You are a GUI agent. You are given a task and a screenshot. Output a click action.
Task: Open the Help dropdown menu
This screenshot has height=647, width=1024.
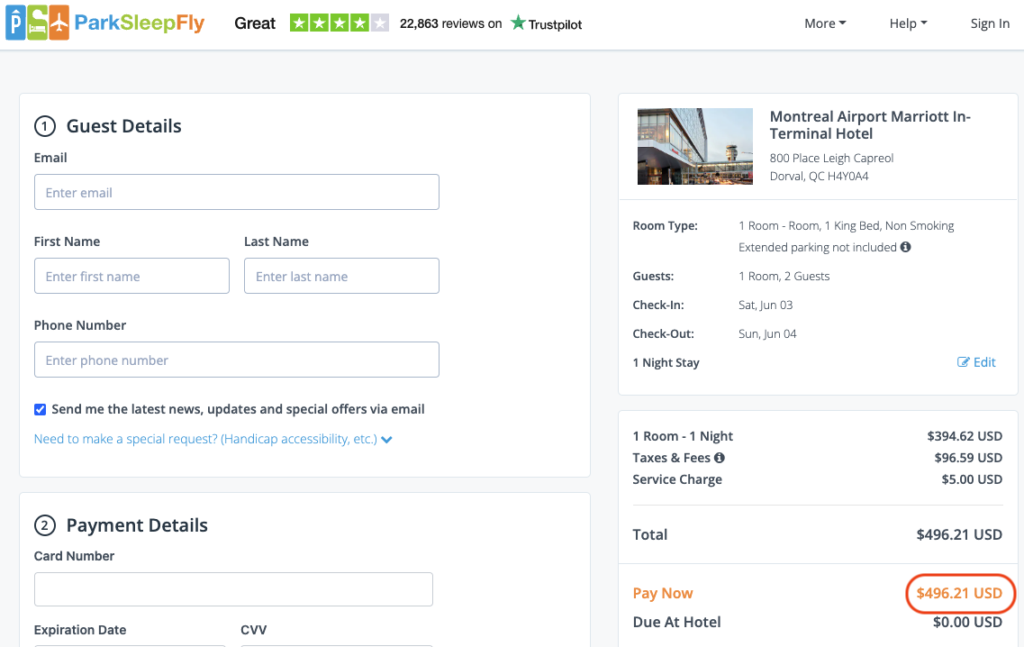click(908, 24)
